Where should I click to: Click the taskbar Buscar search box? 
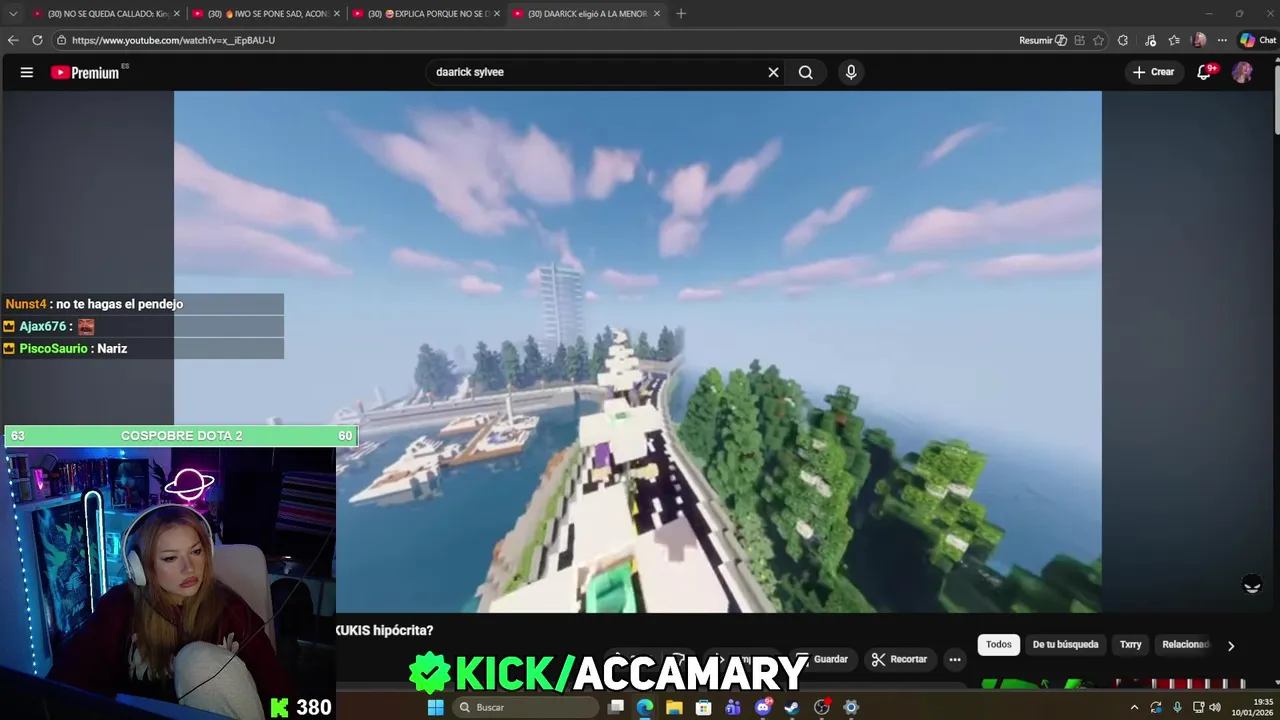(x=524, y=707)
